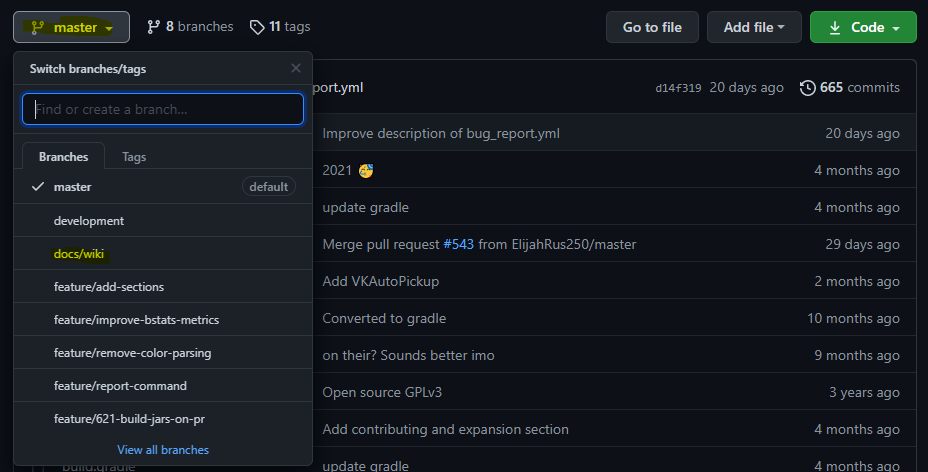Click the commit history clock icon
Viewport: 928px width, 472px height.
(x=807, y=88)
